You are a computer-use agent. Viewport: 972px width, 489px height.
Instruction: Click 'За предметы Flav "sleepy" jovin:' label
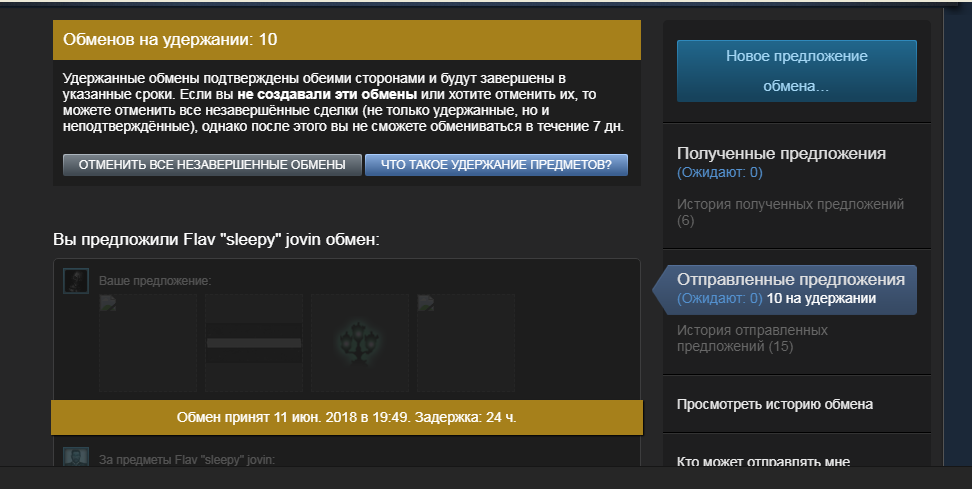[187, 460]
